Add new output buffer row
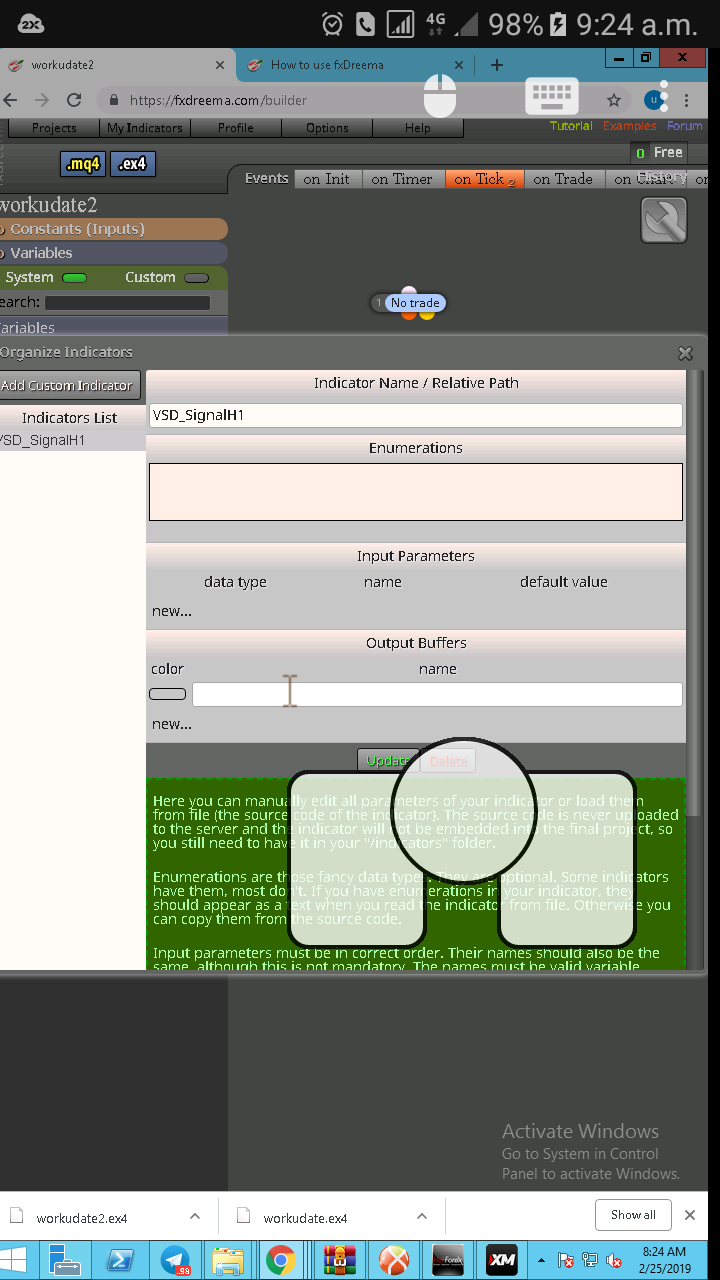The width and height of the screenshot is (720, 1280). click(x=172, y=724)
